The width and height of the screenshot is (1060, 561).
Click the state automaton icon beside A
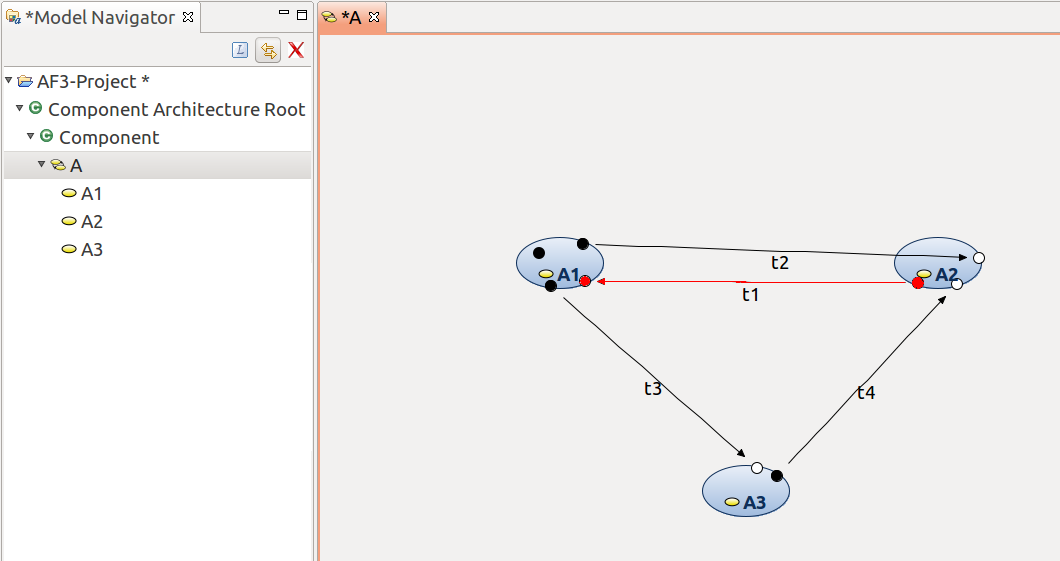[58, 165]
